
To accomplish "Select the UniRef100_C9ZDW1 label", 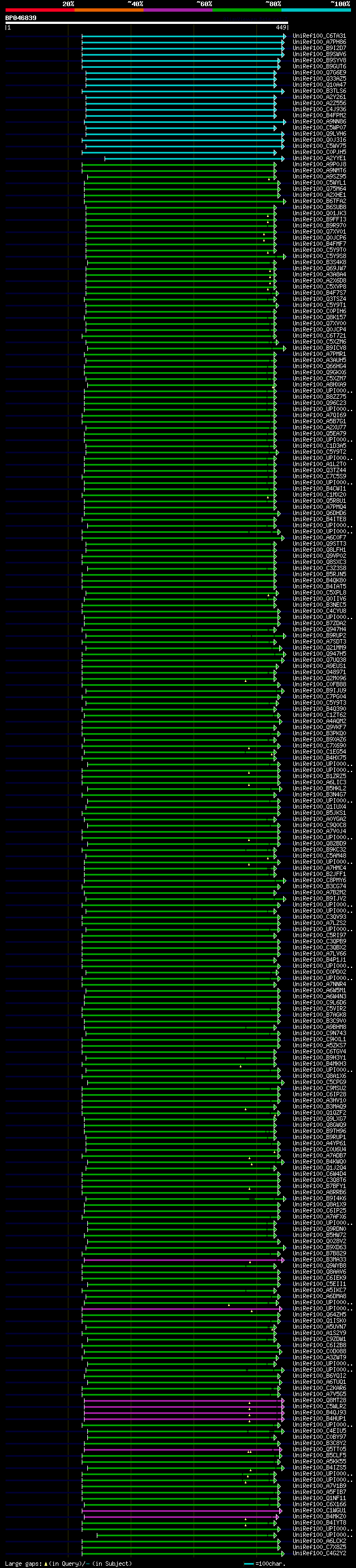I will 319,1340.
